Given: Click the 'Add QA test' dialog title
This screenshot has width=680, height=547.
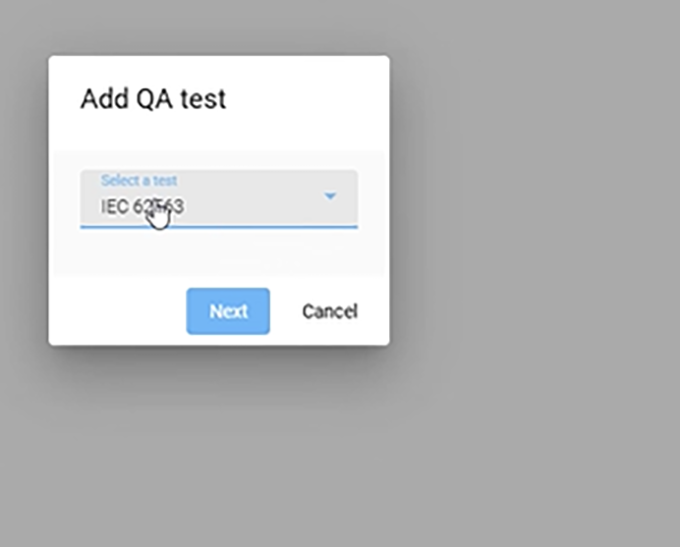Looking at the screenshot, I should coord(153,99).
